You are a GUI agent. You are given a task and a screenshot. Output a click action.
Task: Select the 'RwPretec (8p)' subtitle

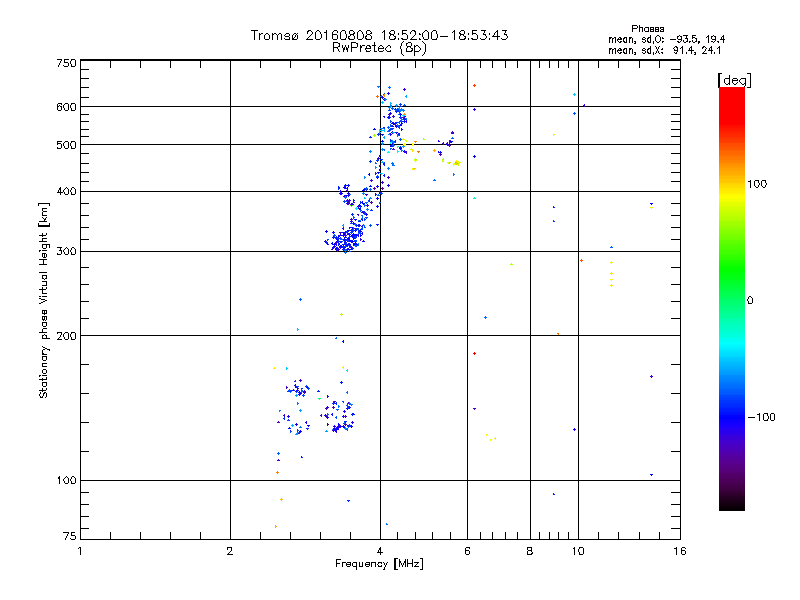[379, 48]
